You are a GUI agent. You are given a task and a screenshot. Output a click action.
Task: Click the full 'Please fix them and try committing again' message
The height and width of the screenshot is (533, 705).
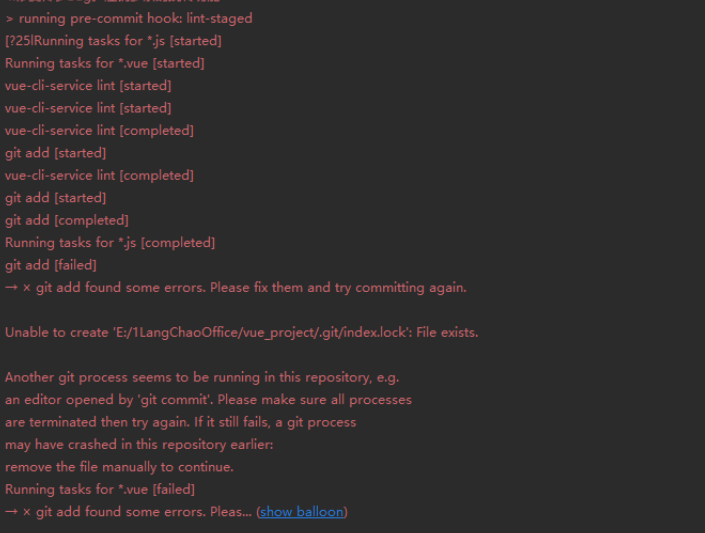pyautogui.click(x=236, y=288)
